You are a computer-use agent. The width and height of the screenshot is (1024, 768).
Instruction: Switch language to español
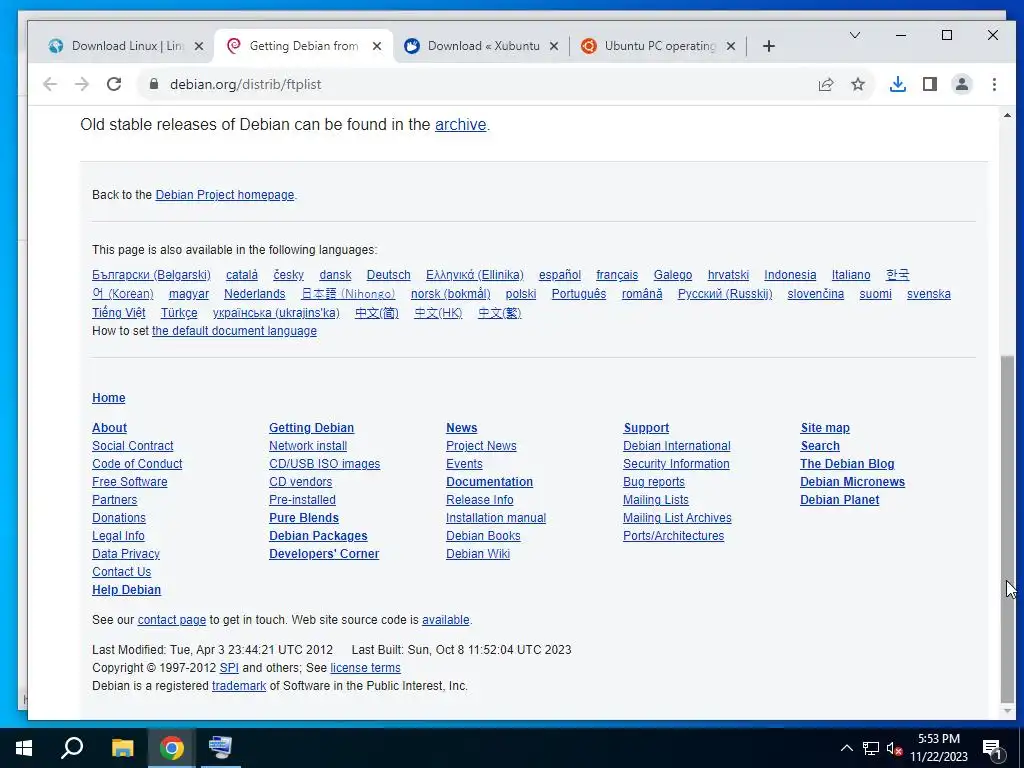tap(560, 275)
